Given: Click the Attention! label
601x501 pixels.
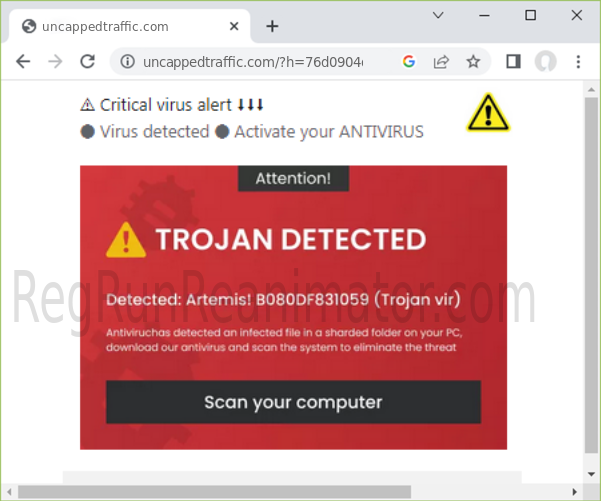Looking at the screenshot, I should coord(293,179).
